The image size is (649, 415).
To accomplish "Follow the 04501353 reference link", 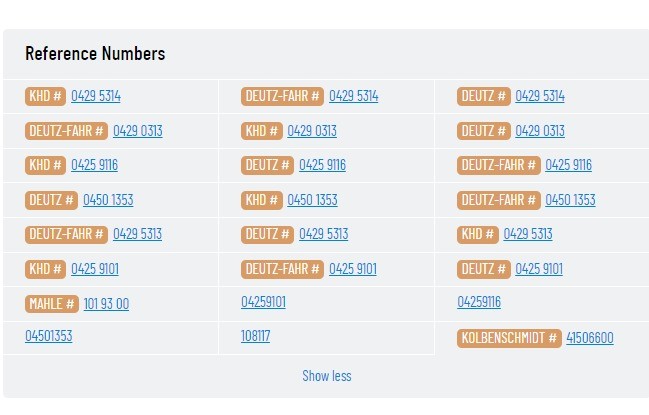I will pyautogui.click(x=48, y=336).
